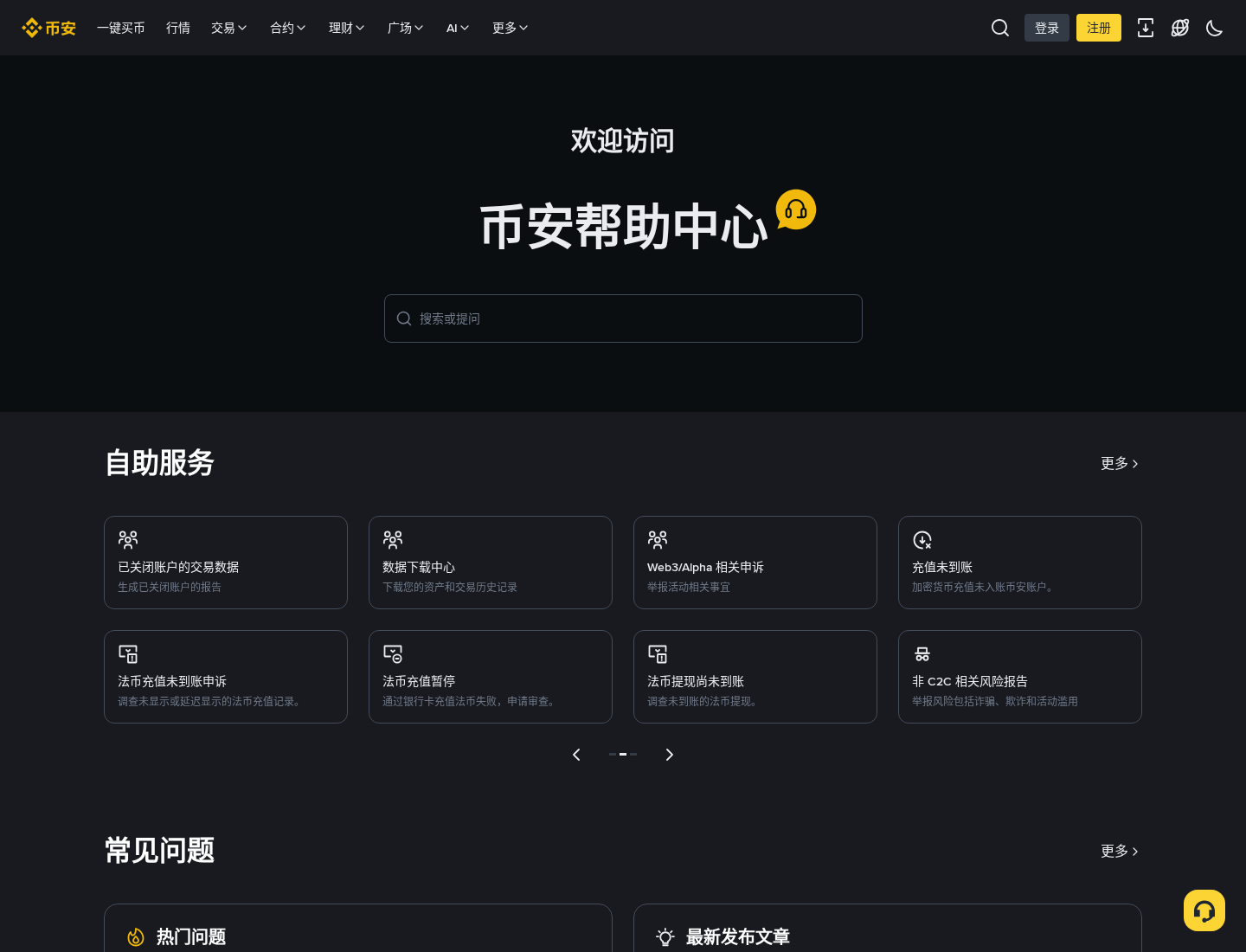This screenshot has height=952, width=1246.
Task: Click the icon on 法币提现尚未到账 card
Action: pyautogui.click(x=658, y=654)
